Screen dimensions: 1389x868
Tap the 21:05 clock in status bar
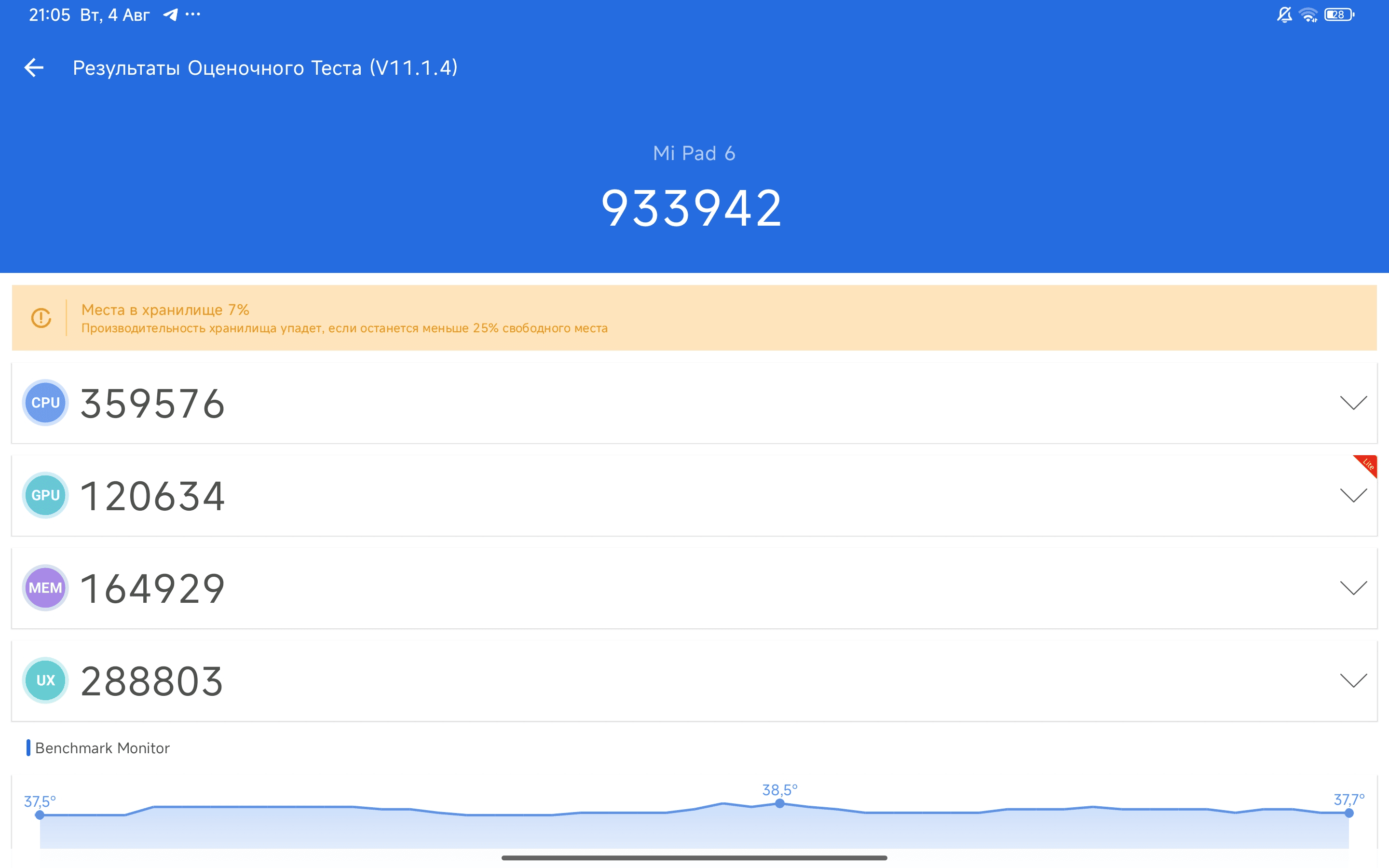coord(49,15)
